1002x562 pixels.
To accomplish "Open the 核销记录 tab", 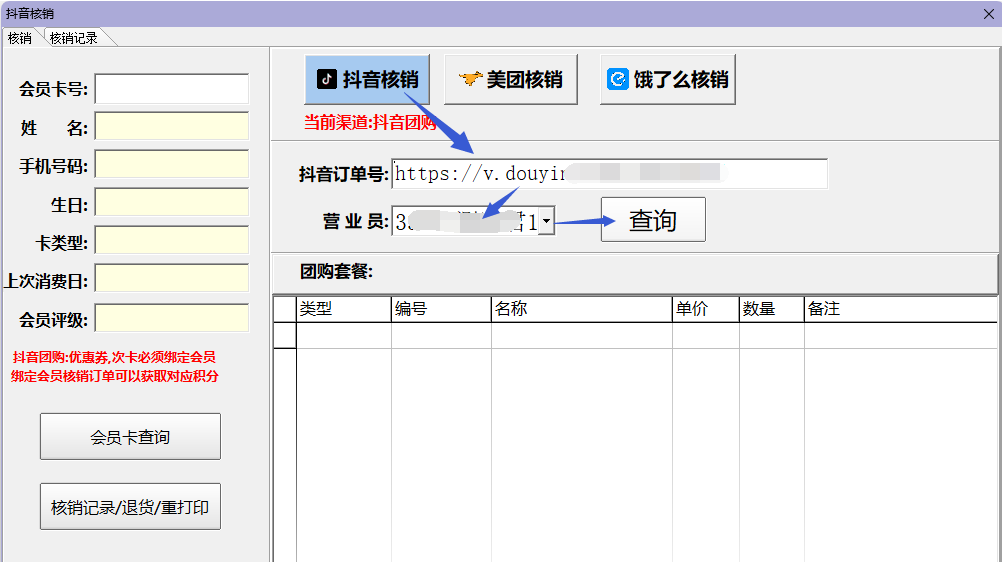I will (74, 38).
